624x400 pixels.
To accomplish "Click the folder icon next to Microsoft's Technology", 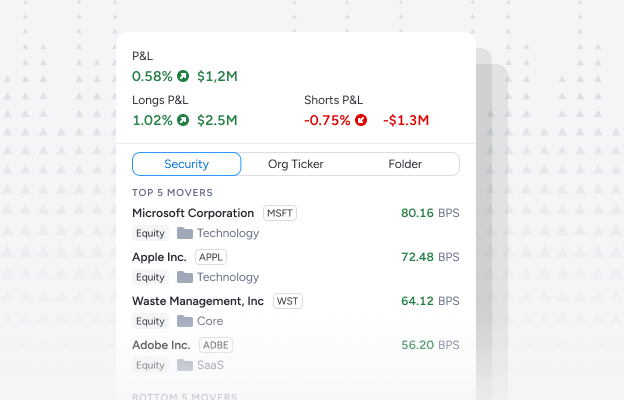I will (x=185, y=233).
